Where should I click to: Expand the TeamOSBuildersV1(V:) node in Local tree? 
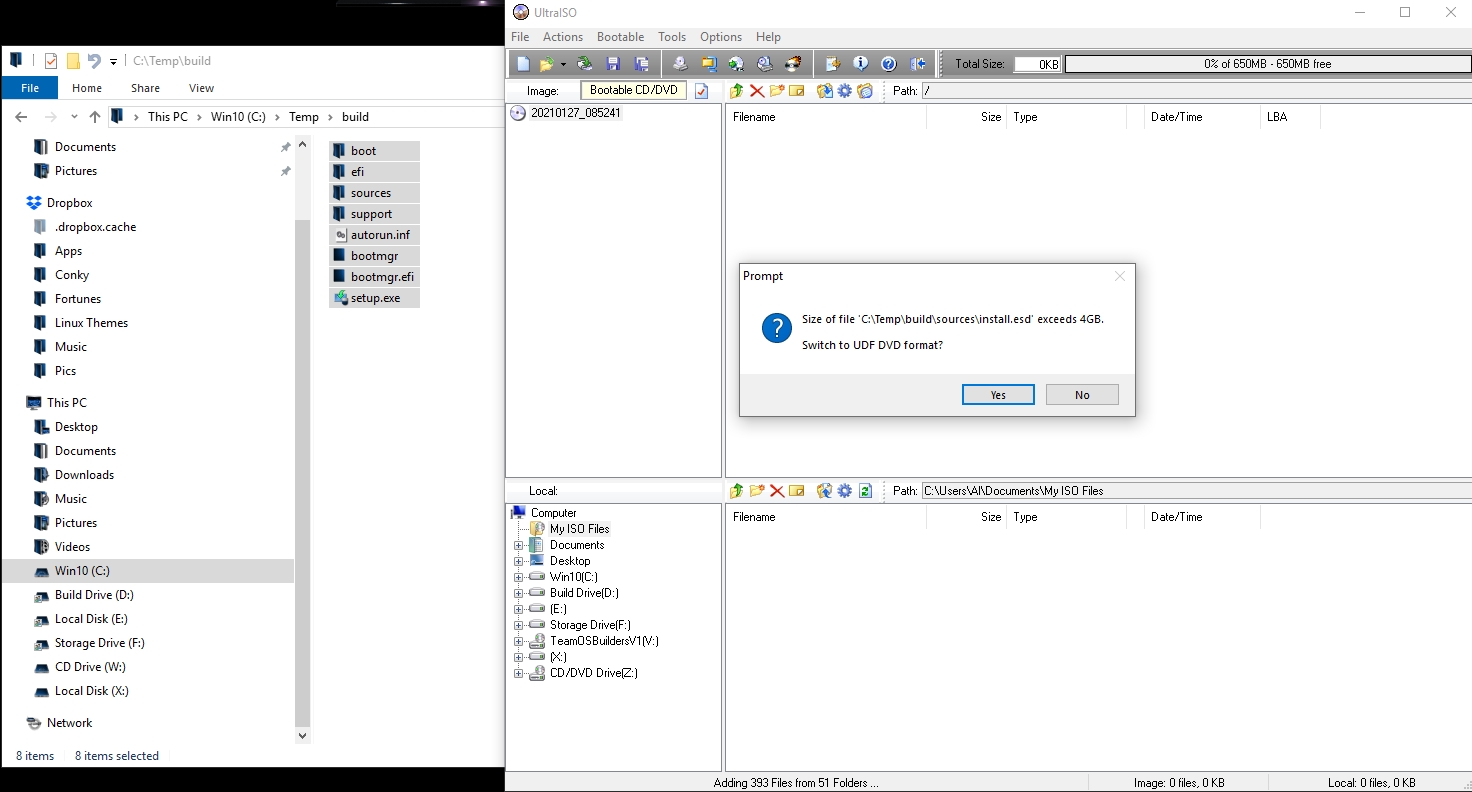[x=519, y=641]
